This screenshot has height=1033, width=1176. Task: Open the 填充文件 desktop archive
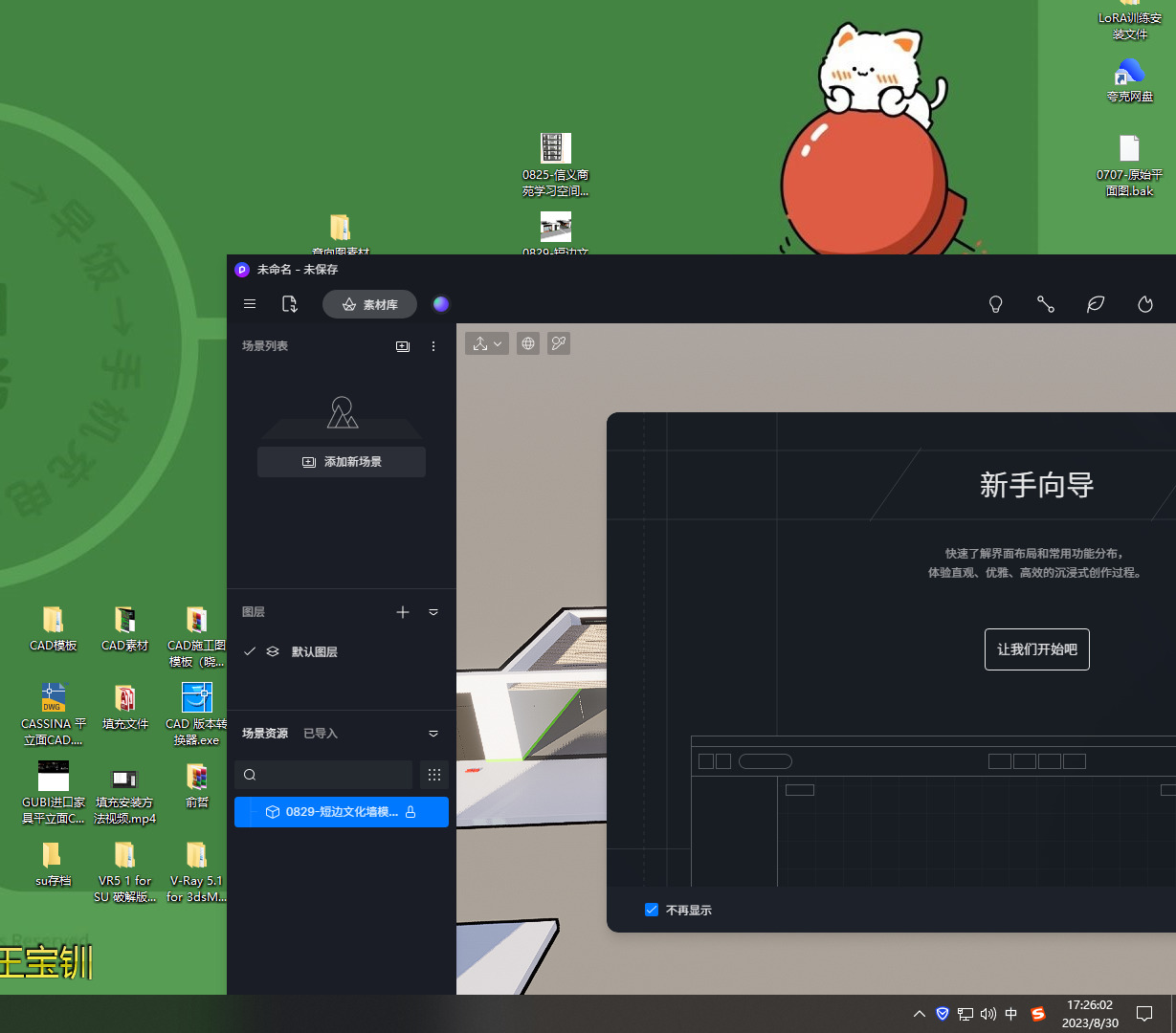tap(125, 708)
